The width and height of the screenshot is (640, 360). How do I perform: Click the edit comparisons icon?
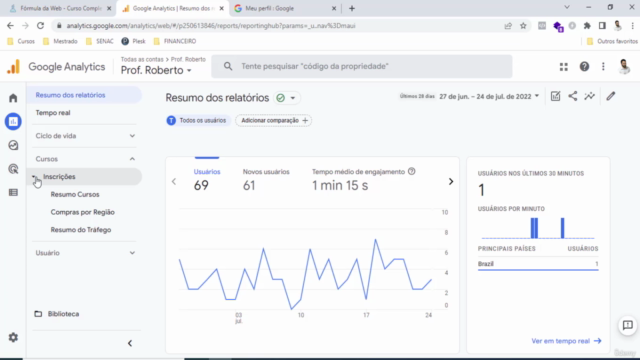pyautogui.click(x=556, y=96)
